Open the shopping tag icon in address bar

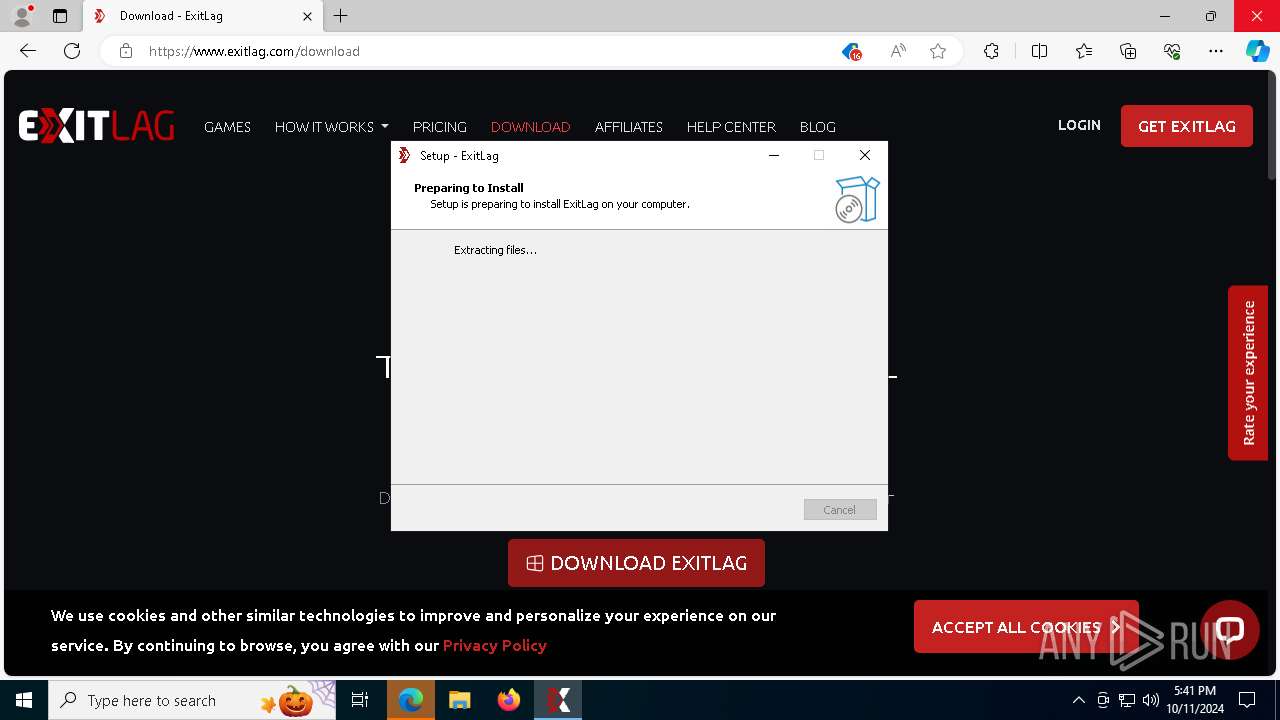tap(852, 51)
